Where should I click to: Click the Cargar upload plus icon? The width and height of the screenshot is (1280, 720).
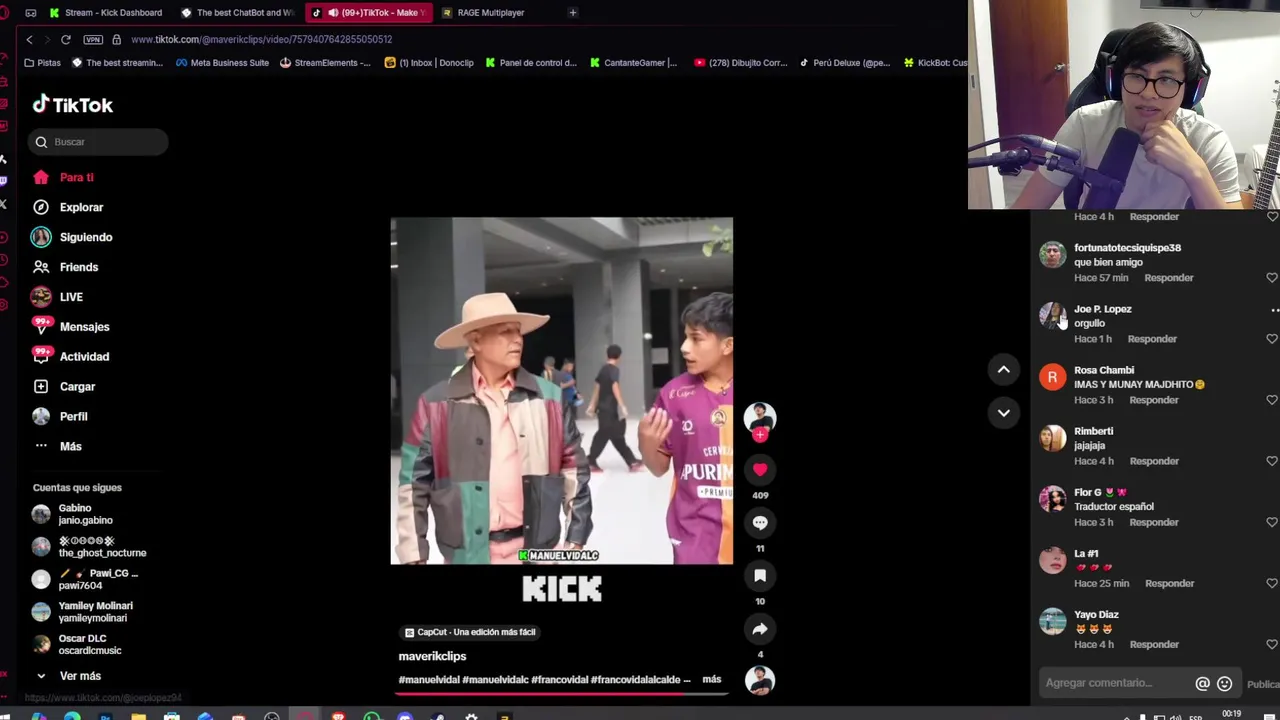(x=41, y=386)
